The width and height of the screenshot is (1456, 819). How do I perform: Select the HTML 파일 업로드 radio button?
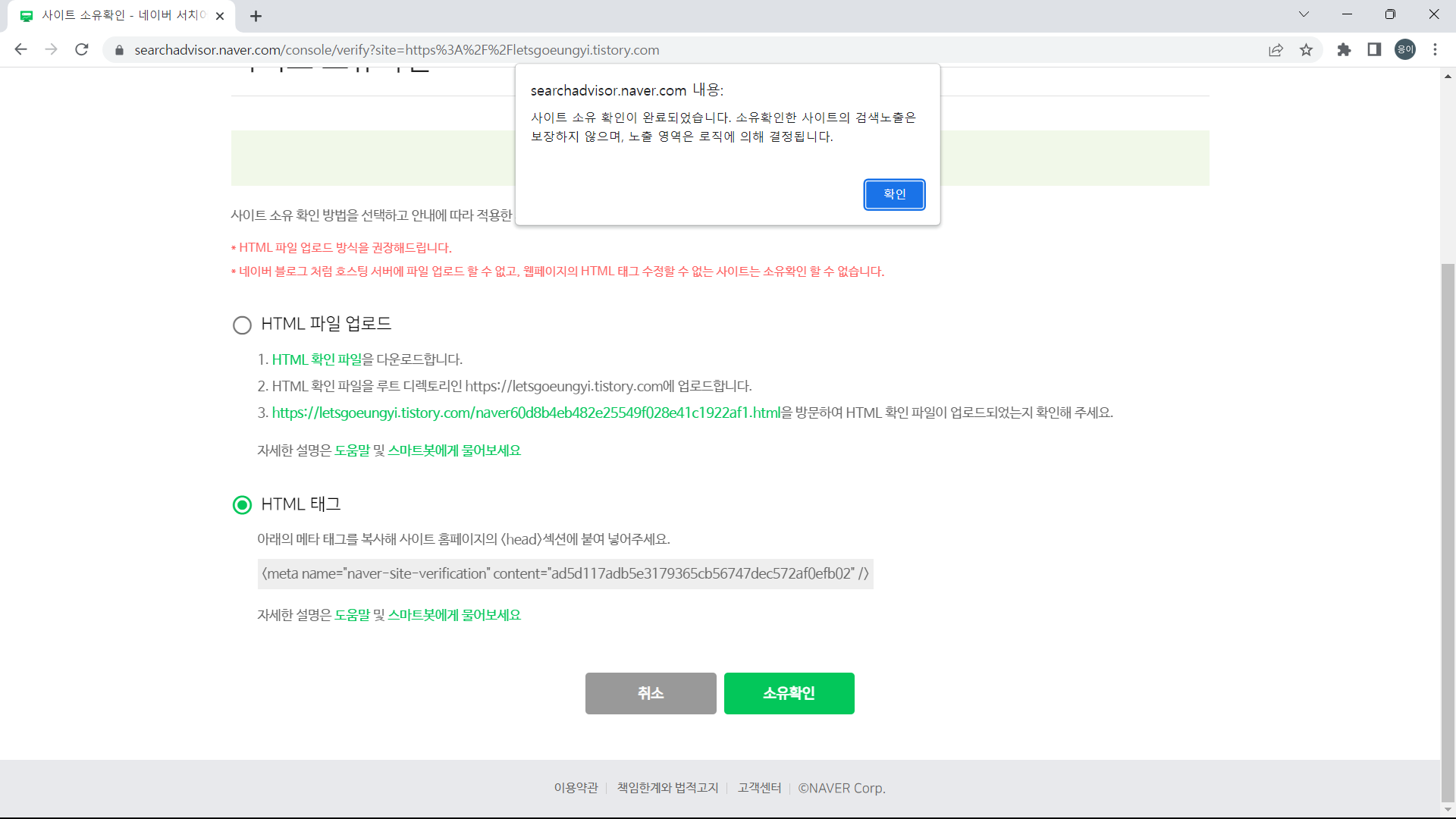242,325
